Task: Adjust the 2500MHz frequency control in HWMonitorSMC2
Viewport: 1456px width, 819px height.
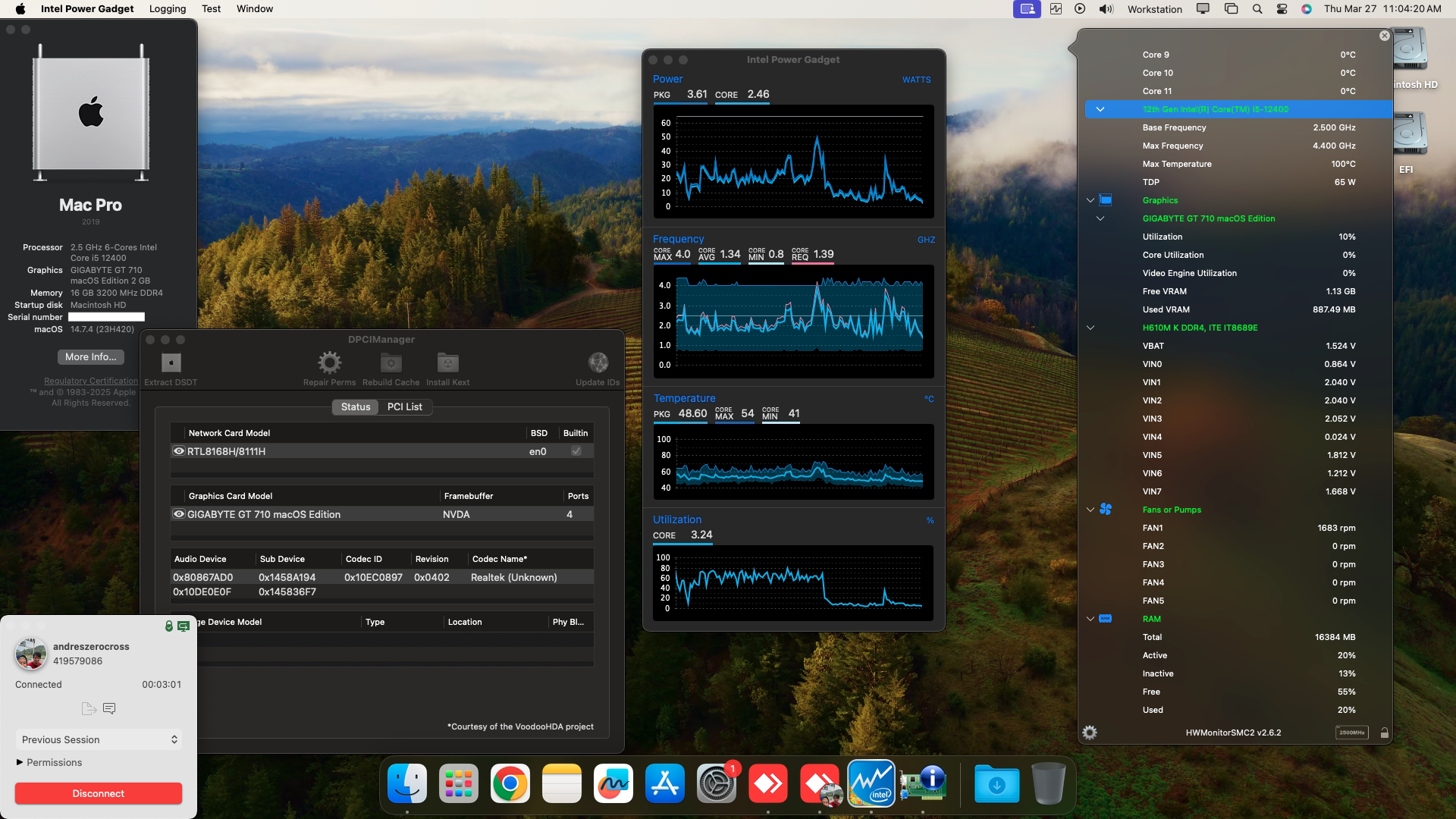Action: pyautogui.click(x=1354, y=733)
